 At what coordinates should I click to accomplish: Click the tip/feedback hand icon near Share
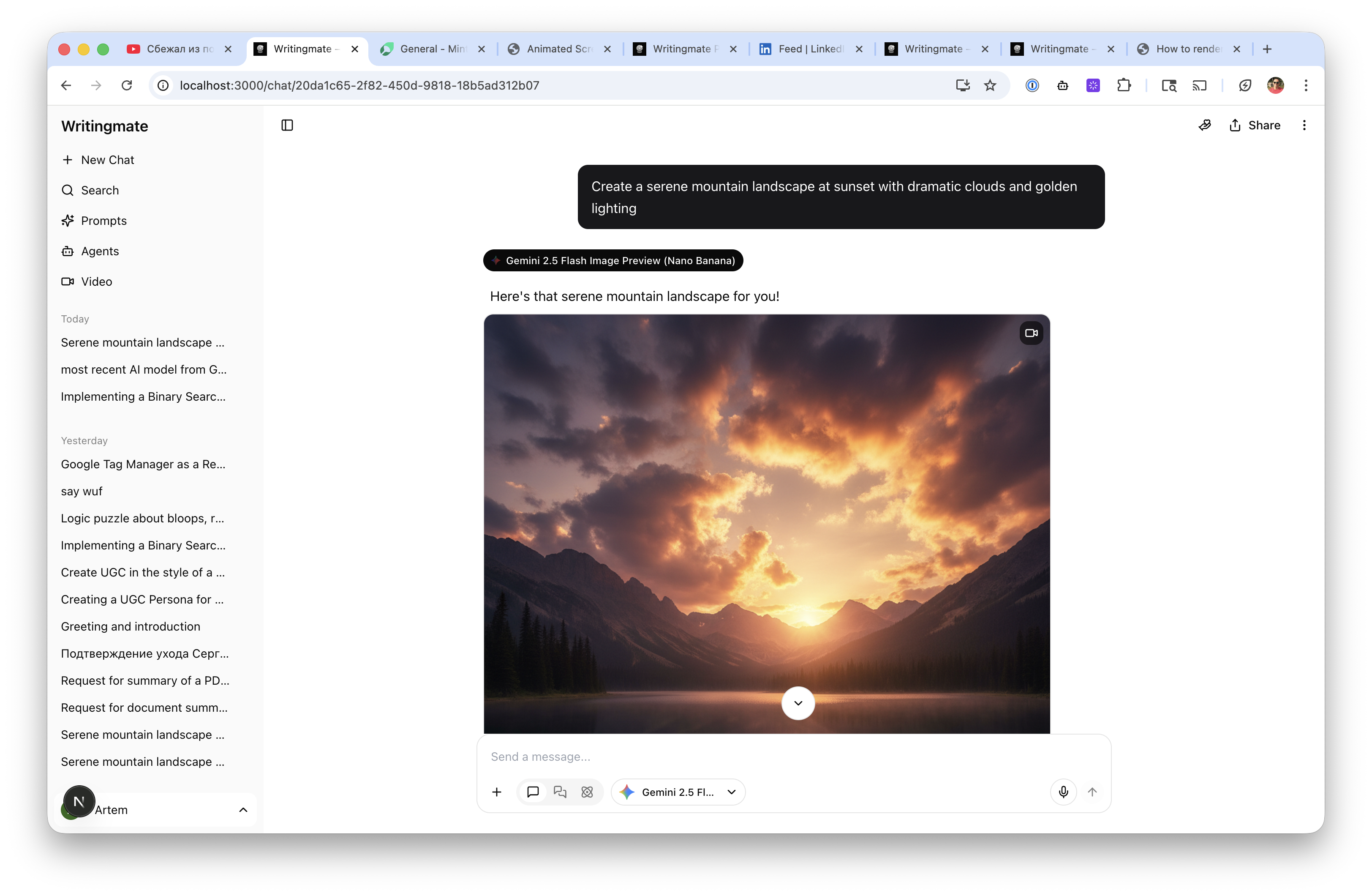click(1205, 125)
